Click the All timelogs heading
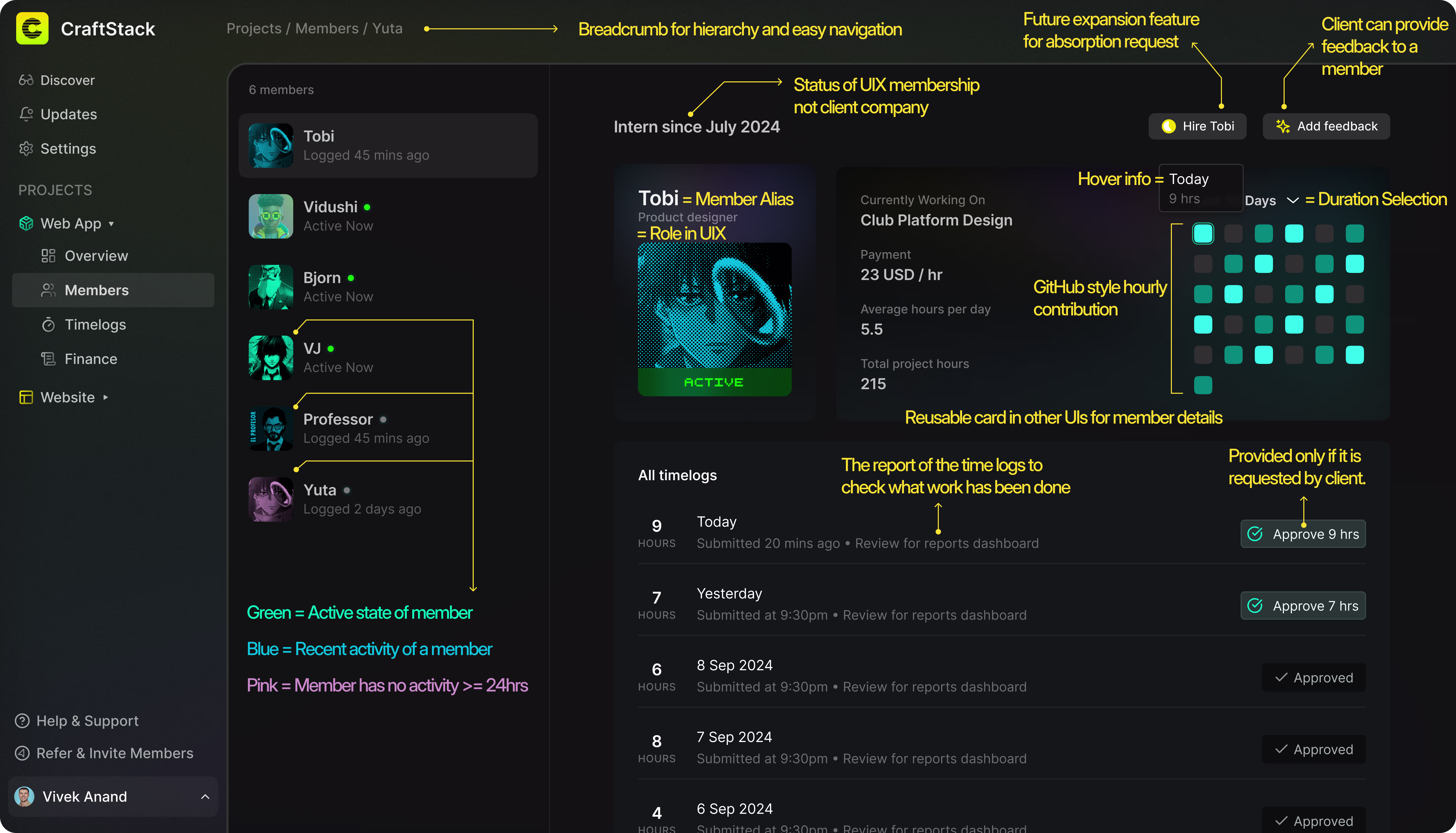Viewport: 1456px width, 833px height. coord(677,475)
